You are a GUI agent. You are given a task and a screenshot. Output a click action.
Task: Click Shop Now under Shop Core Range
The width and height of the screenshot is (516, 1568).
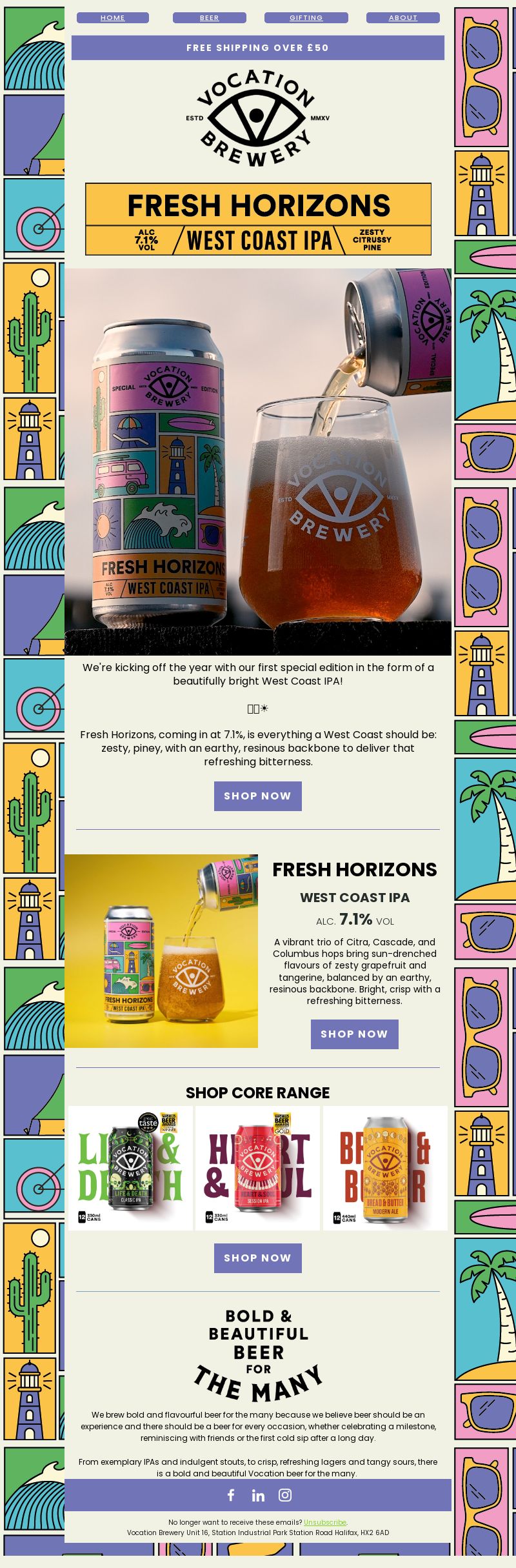[258, 1258]
